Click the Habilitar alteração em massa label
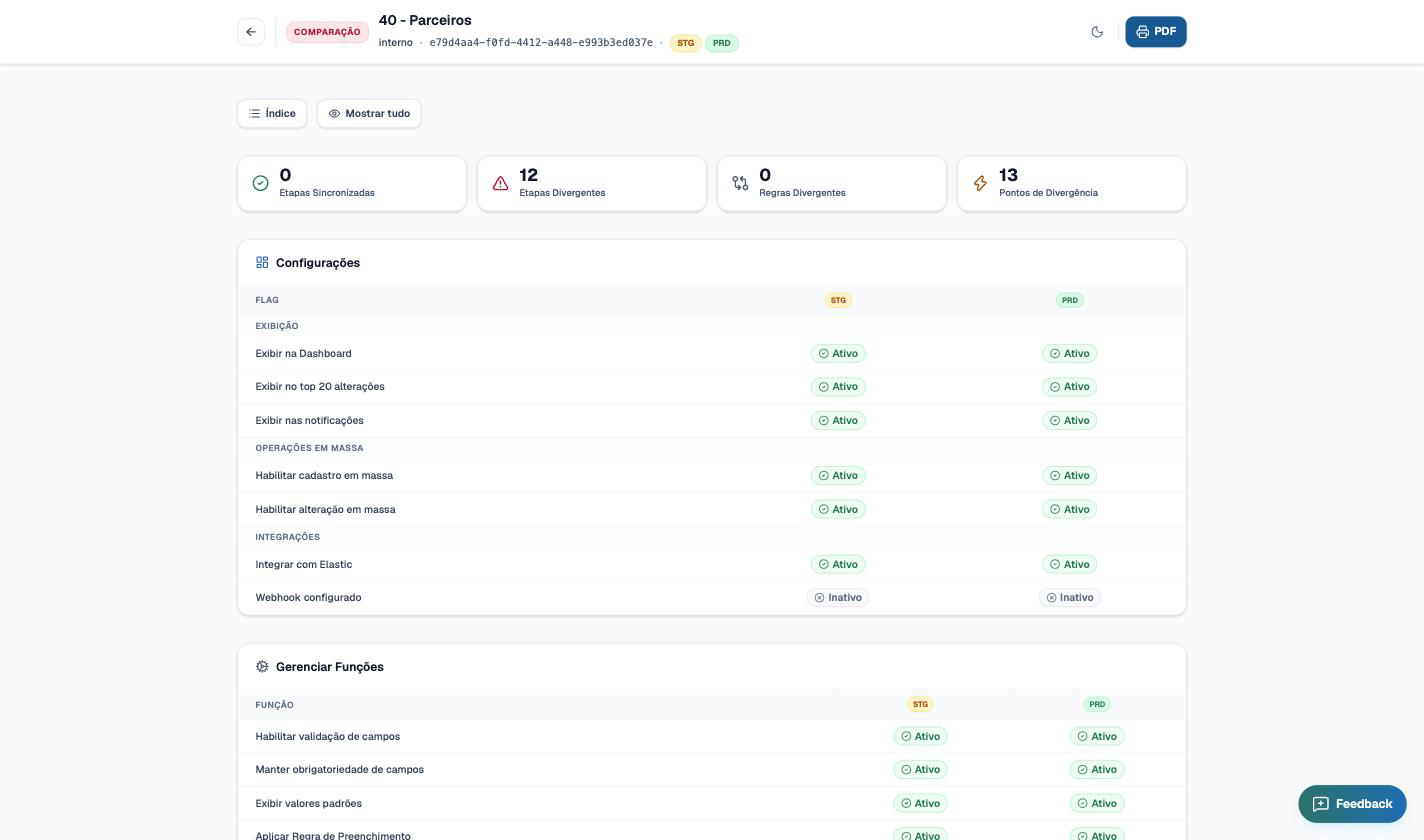The image size is (1424, 840). point(325,509)
